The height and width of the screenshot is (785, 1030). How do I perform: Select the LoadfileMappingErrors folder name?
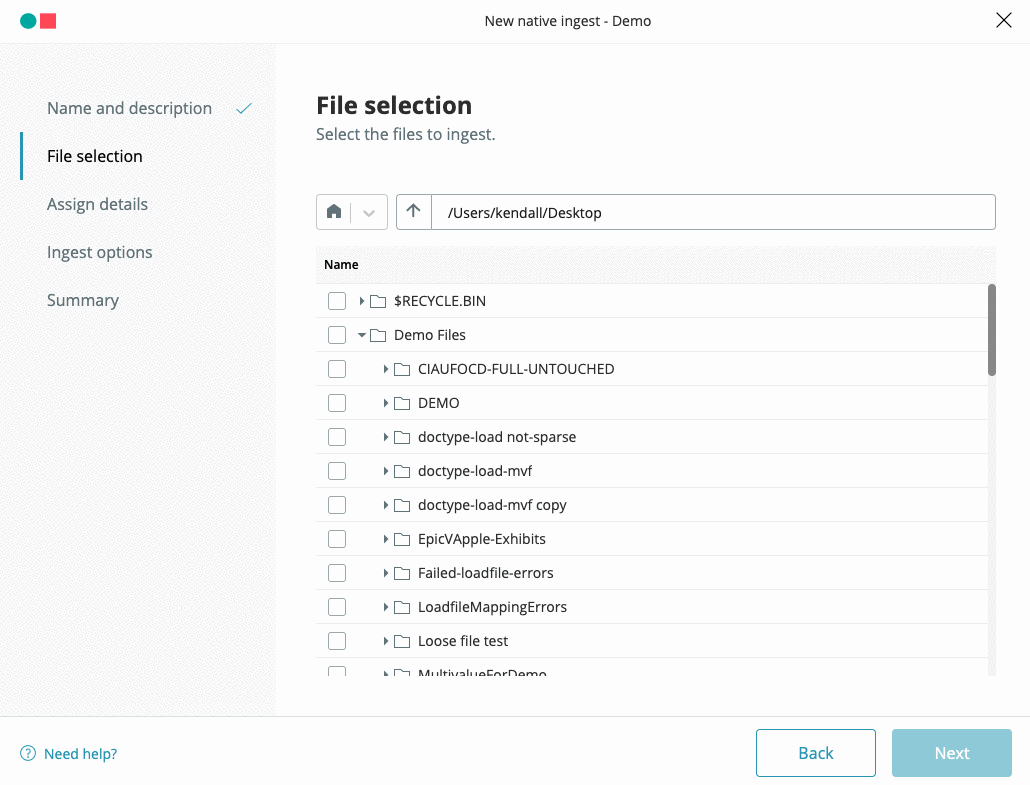[493, 607]
